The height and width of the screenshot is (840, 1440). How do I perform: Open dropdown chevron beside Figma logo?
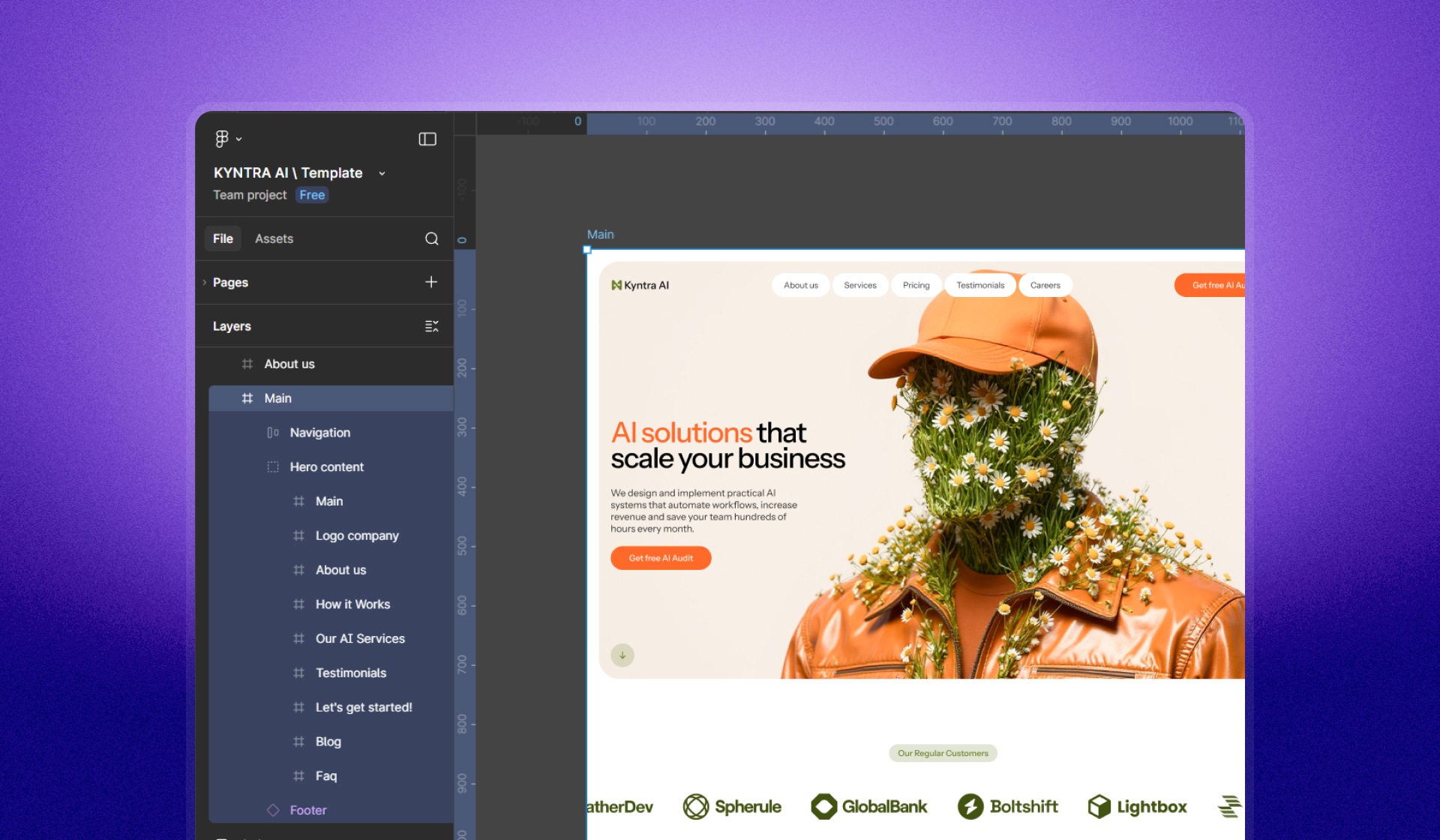pos(238,139)
